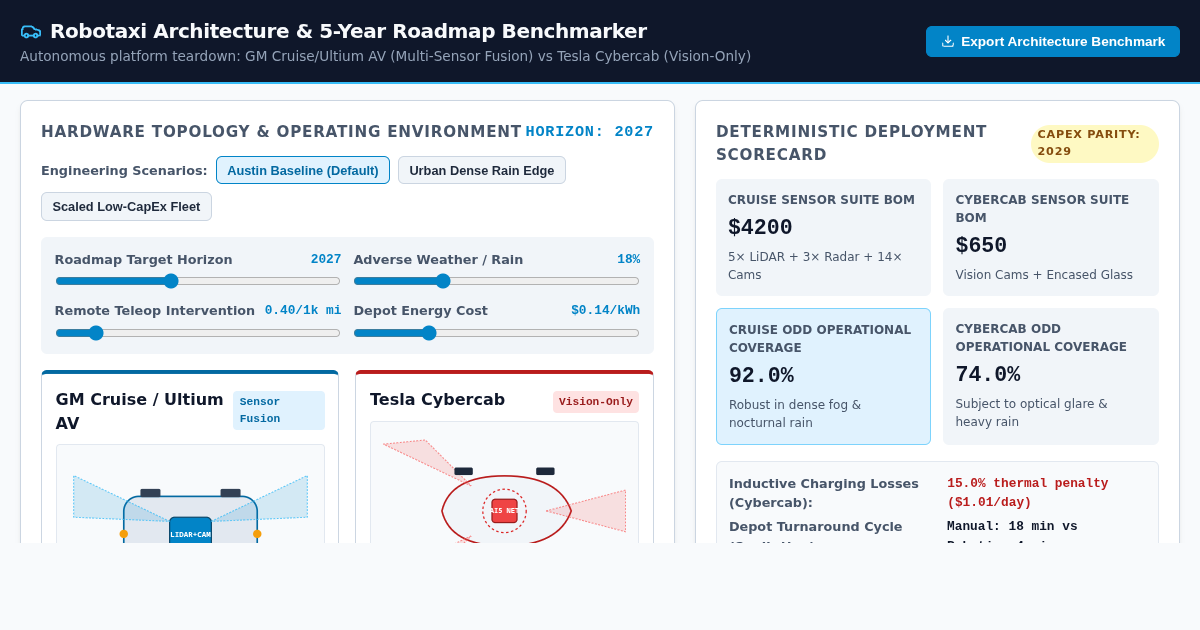1200x630 pixels.
Task: Select the Cruise ODD Operational Coverage card
Action: tap(823, 376)
